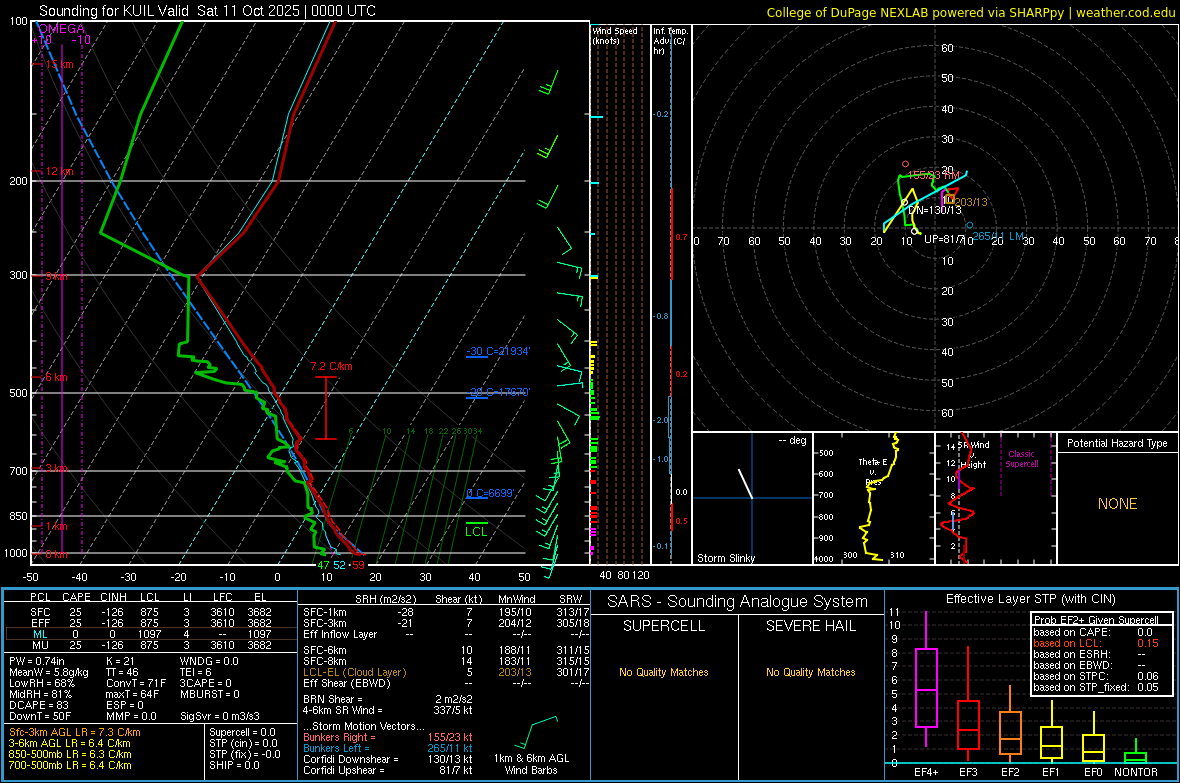Select the NONE hazard type text

point(1117,504)
